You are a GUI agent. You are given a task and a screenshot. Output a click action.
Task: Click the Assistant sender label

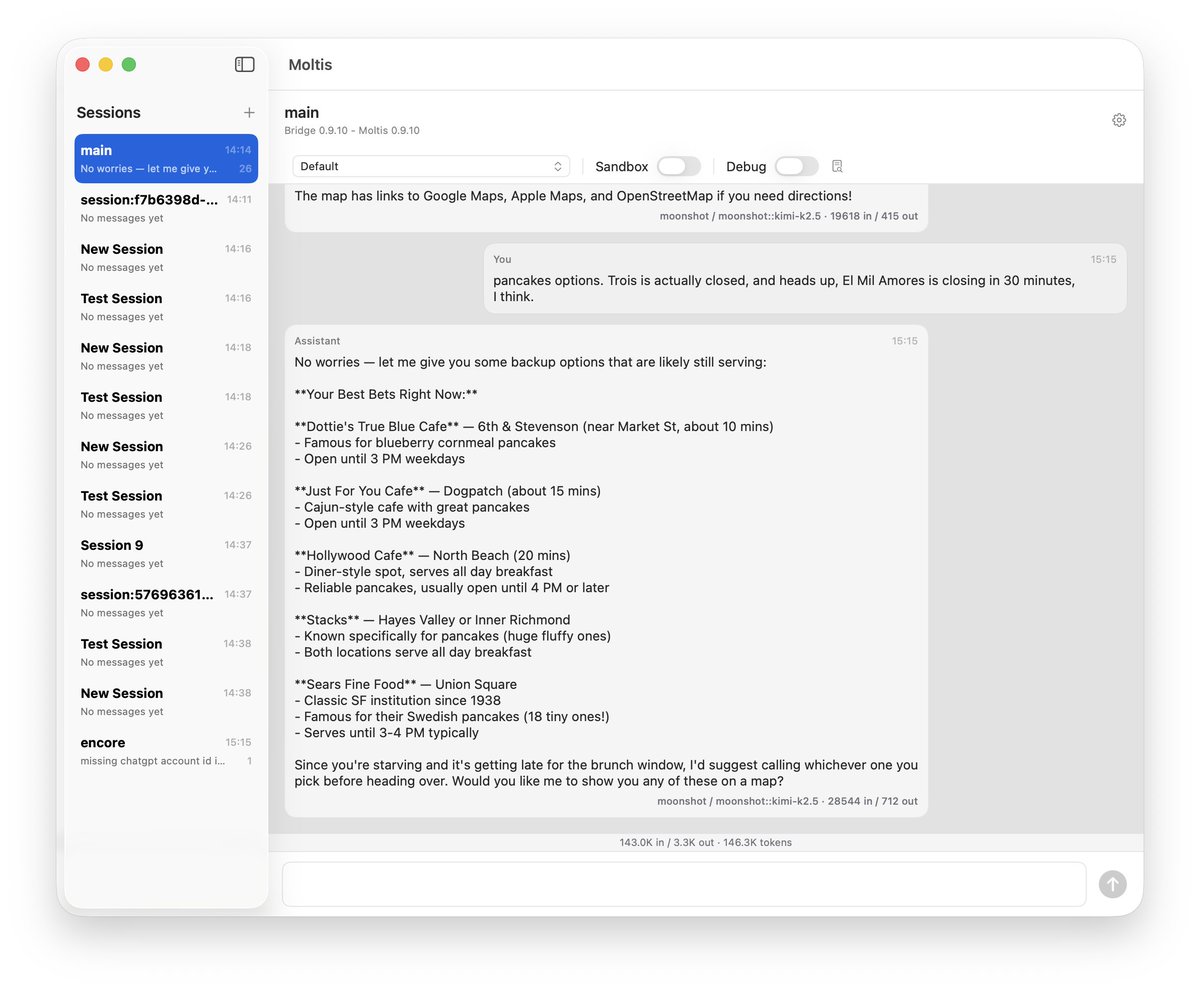(x=317, y=341)
